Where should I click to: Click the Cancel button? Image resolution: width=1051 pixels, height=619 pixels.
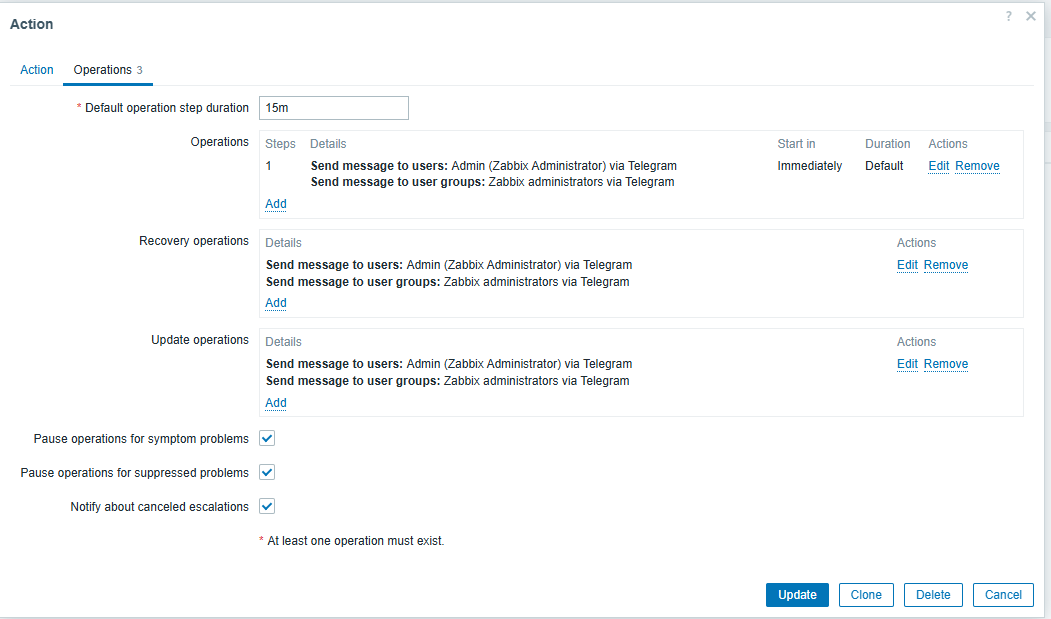(1003, 595)
